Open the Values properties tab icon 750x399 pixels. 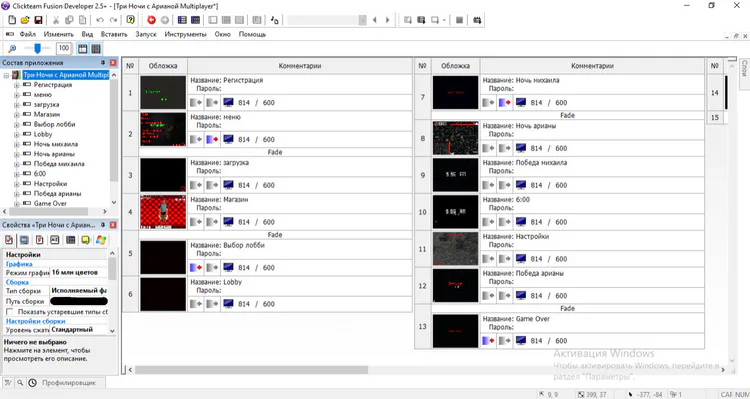point(55,240)
